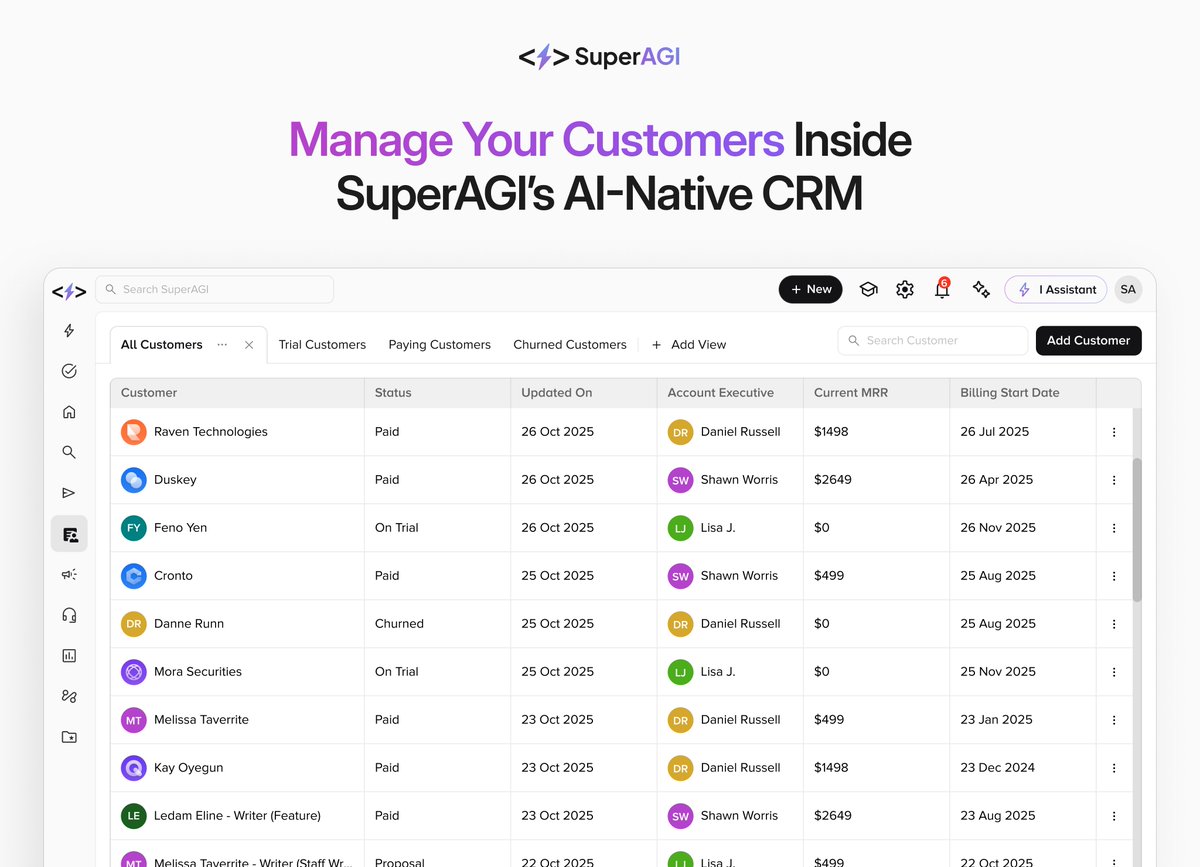The width and height of the screenshot is (1200, 867).
Task: Open the notifications bell icon
Action: [x=942, y=289]
